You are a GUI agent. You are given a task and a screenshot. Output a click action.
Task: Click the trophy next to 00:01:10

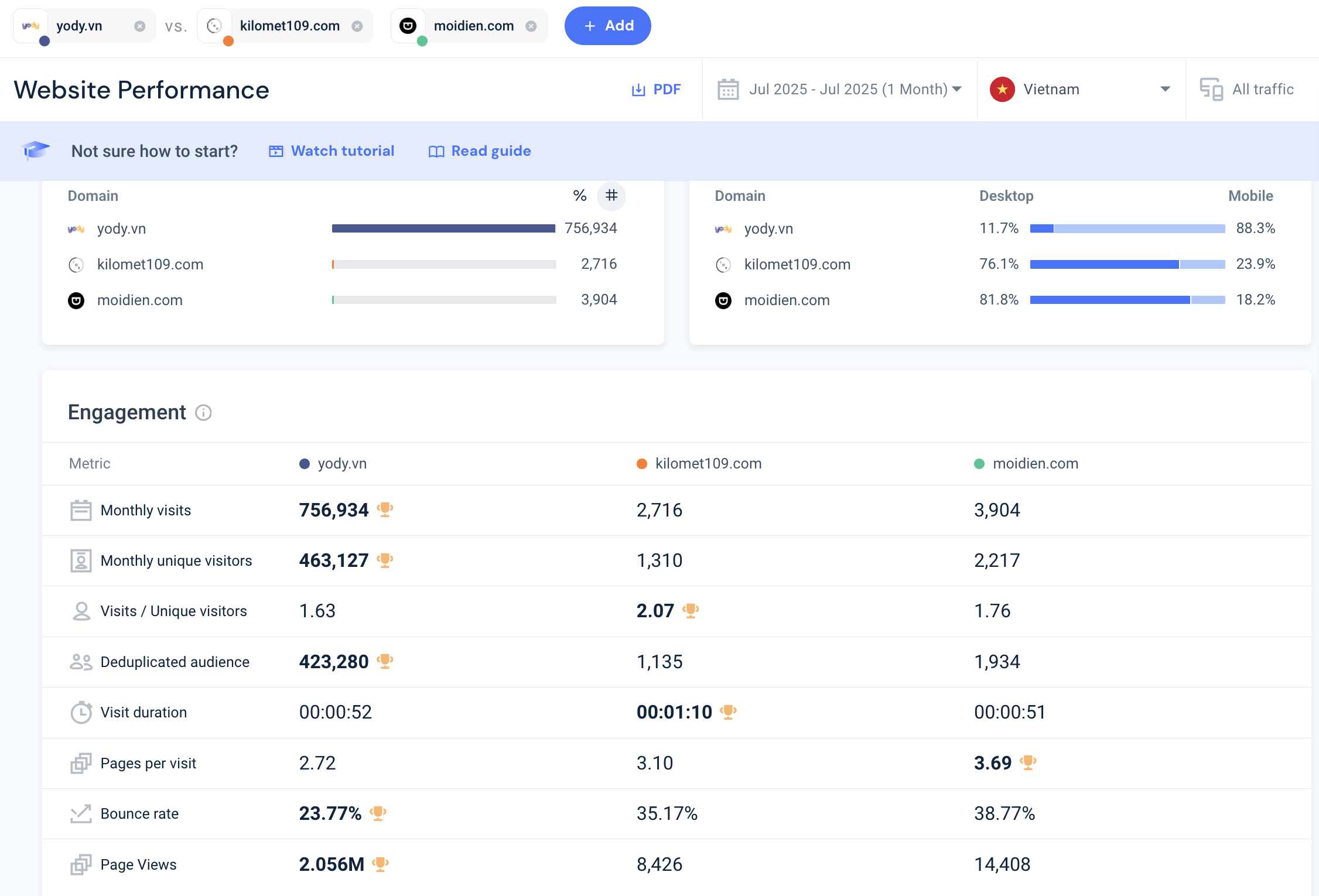728,712
